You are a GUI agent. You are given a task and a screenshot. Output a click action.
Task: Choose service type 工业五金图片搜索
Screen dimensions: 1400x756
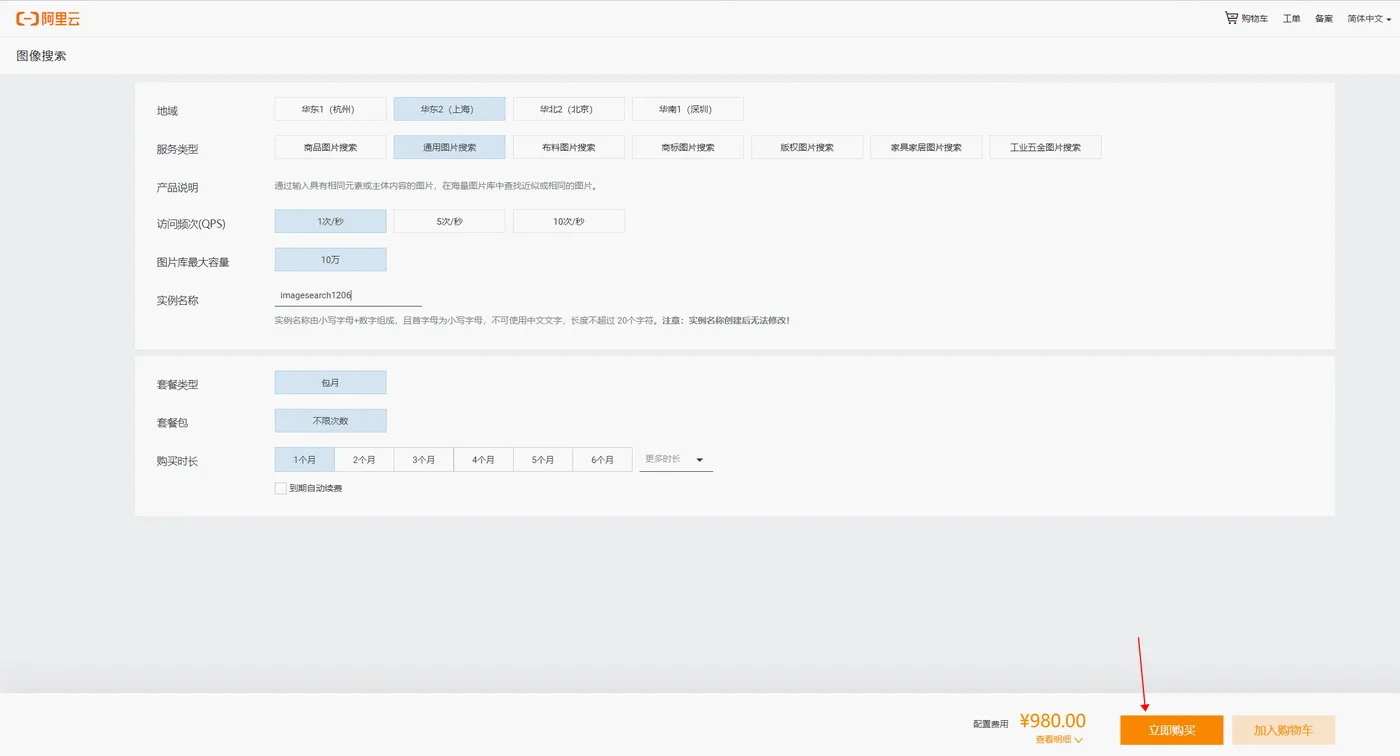tap(1045, 147)
